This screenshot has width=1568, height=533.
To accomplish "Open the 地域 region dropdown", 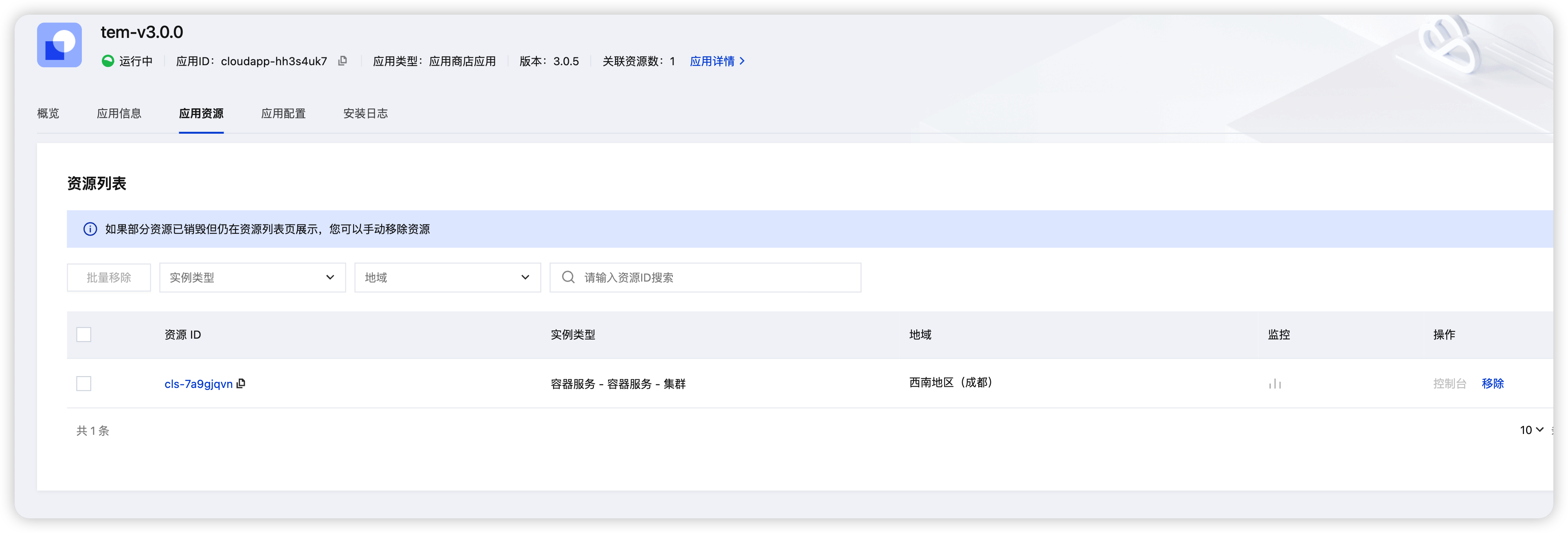I will point(447,277).
